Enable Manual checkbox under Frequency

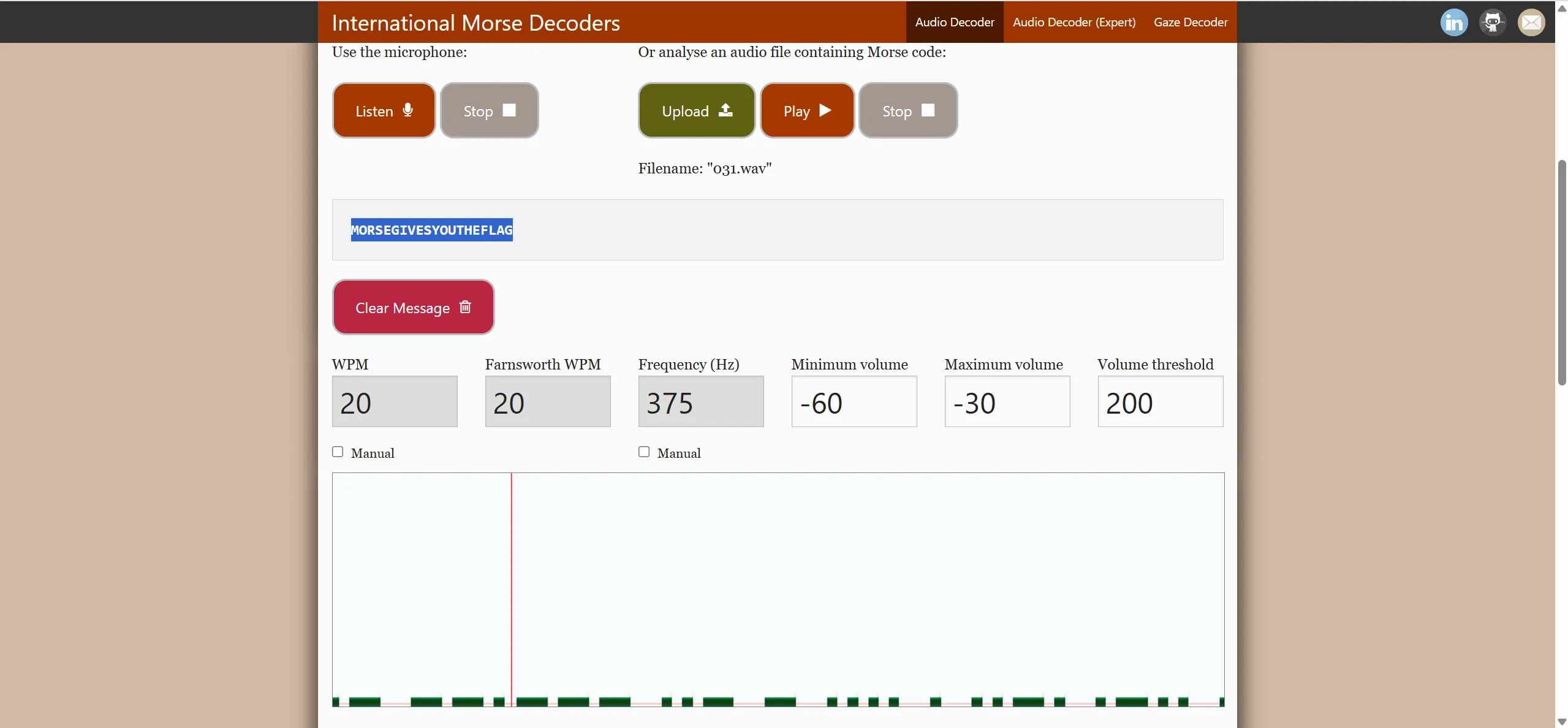(x=644, y=452)
